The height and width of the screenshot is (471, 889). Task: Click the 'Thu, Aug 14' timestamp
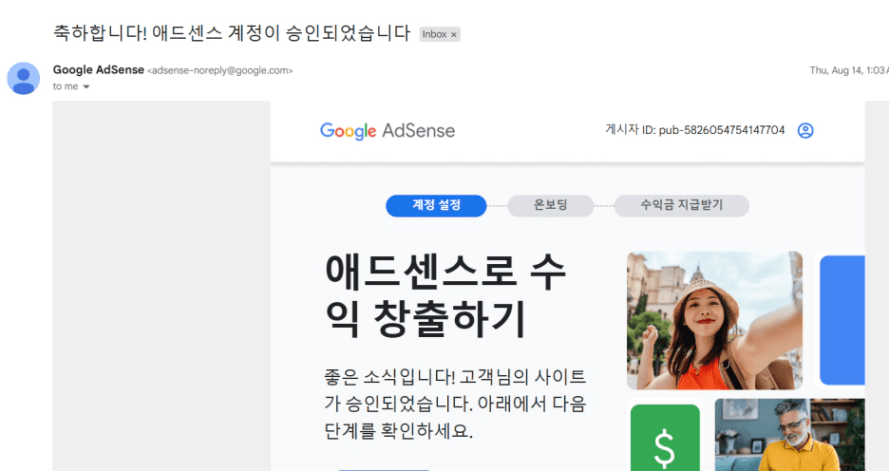[849, 70]
